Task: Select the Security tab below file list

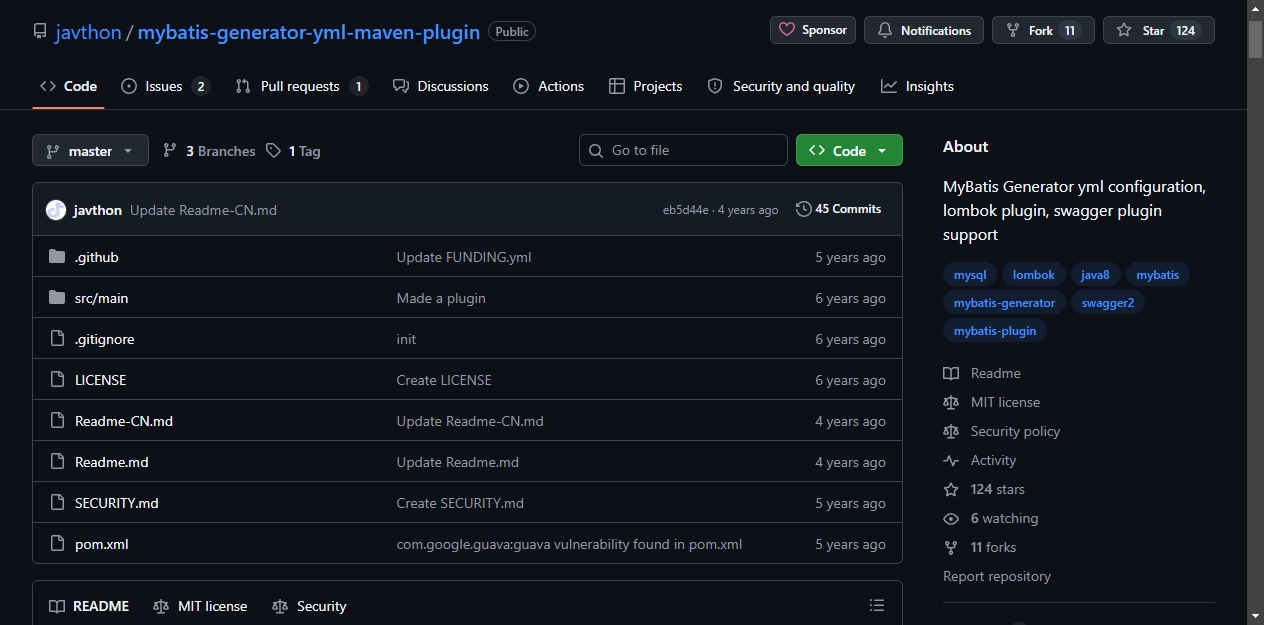Action: click(309, 606)
